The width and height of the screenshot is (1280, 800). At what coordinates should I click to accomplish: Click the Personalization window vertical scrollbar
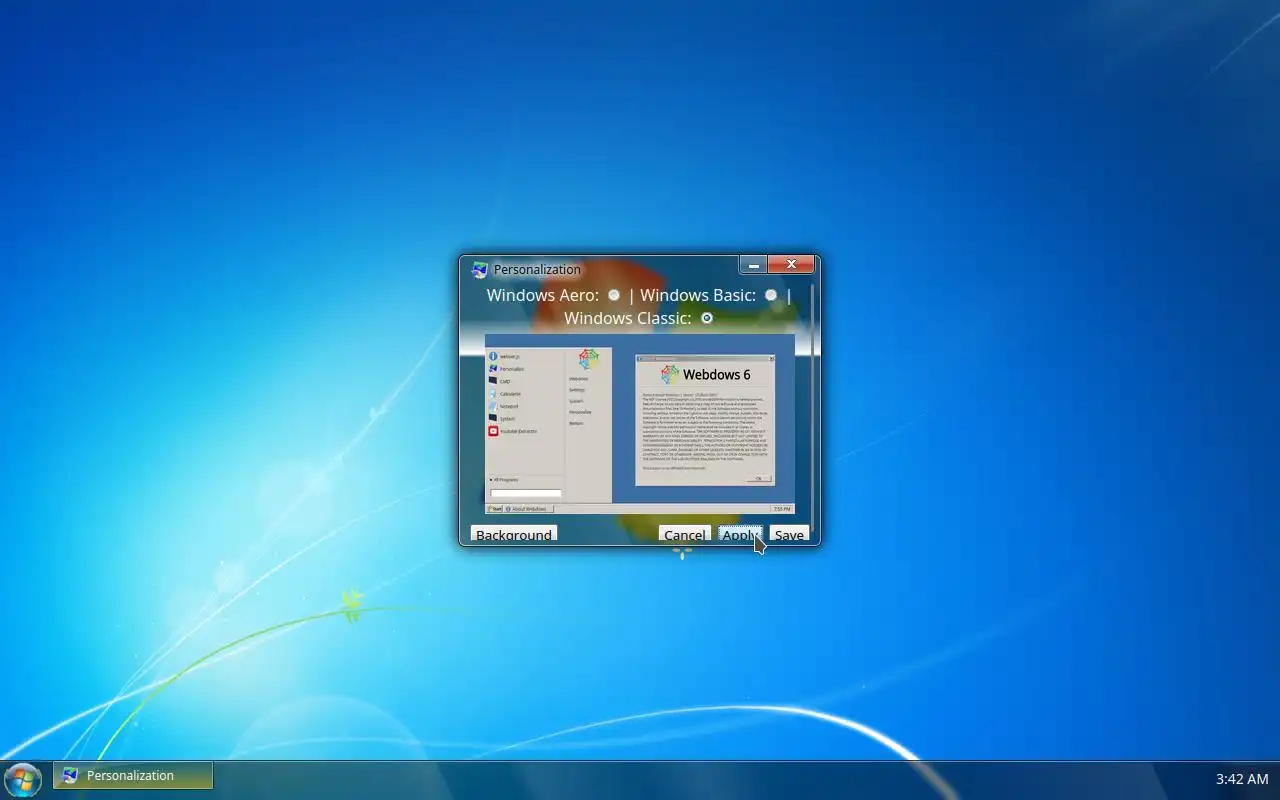click(813, 408)
